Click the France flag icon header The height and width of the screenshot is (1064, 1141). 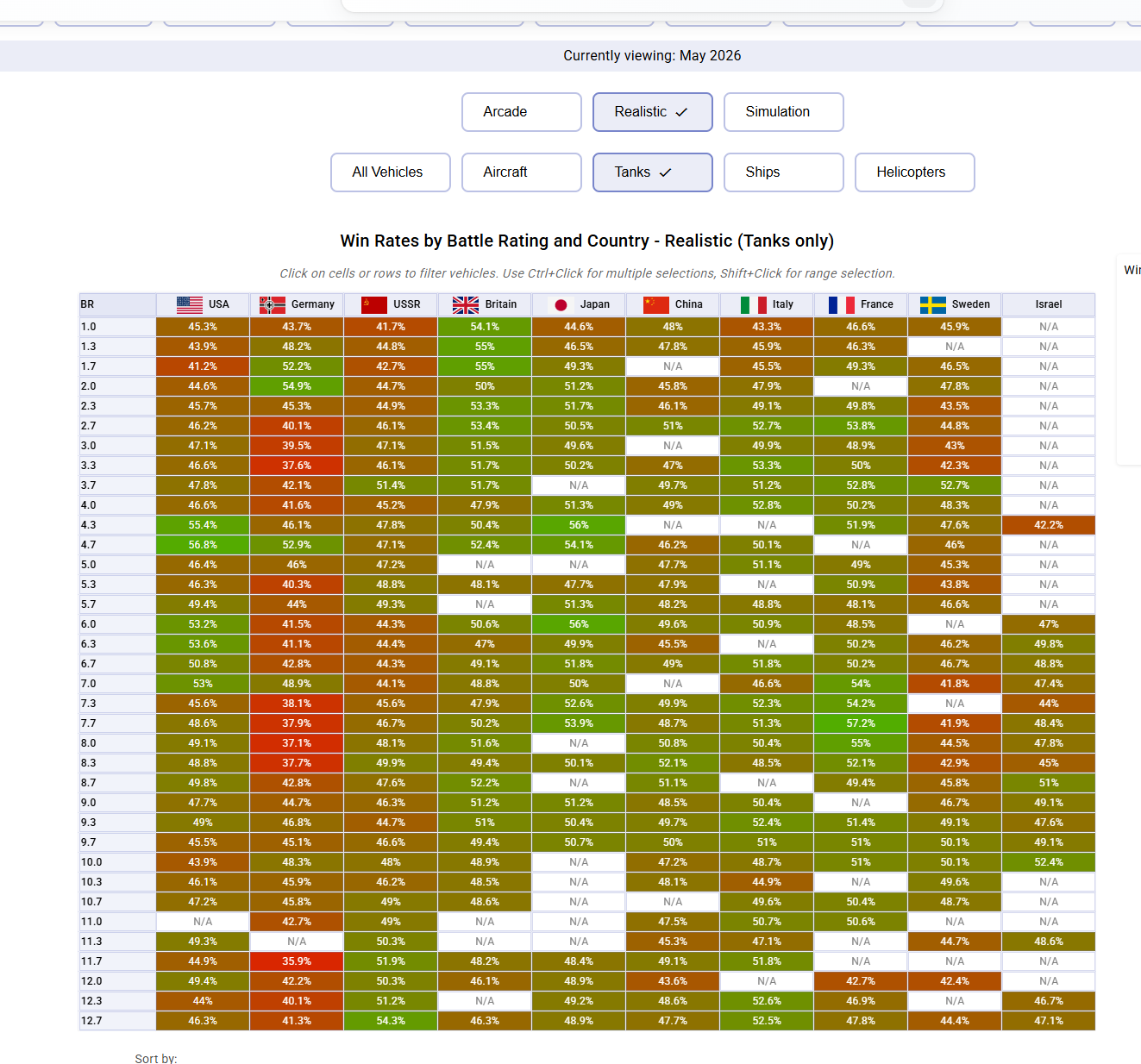842,304
